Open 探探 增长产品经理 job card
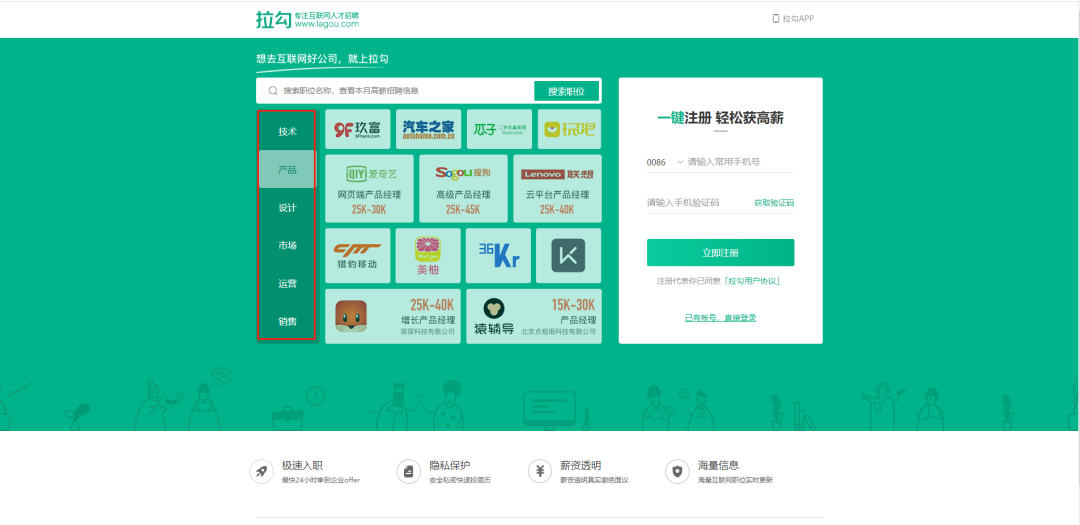Viewport: 1080px width, 525px height. 393,316
